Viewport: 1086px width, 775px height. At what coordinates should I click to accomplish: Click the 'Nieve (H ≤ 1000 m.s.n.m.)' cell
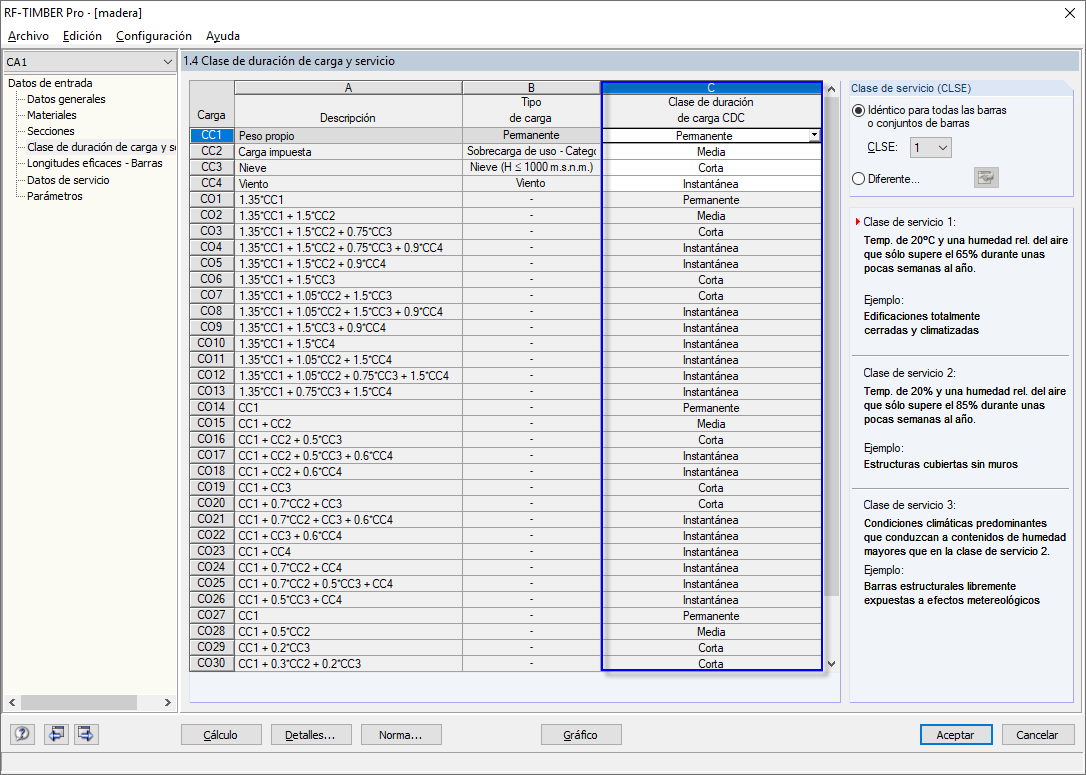[531, 168]
